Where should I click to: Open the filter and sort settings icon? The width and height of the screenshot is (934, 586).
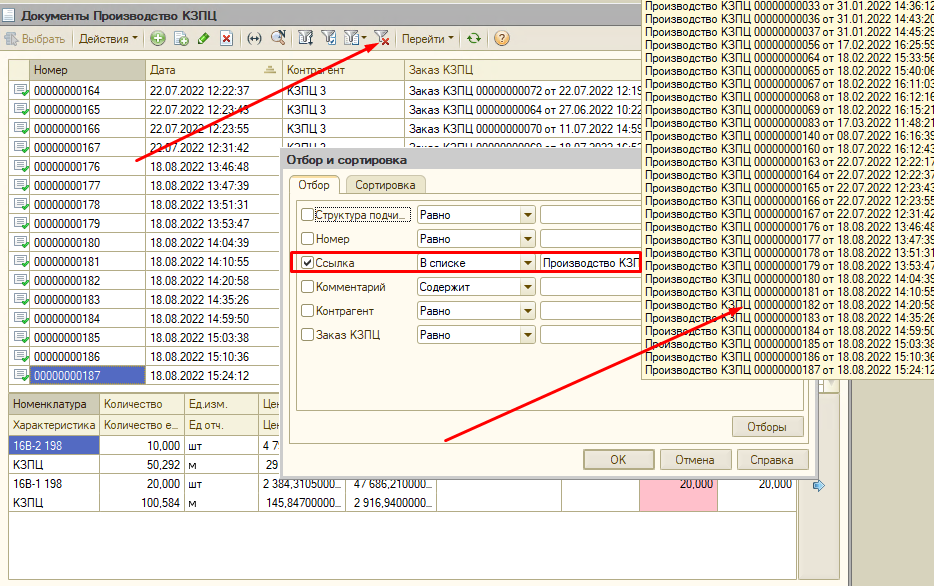point(306,39)
